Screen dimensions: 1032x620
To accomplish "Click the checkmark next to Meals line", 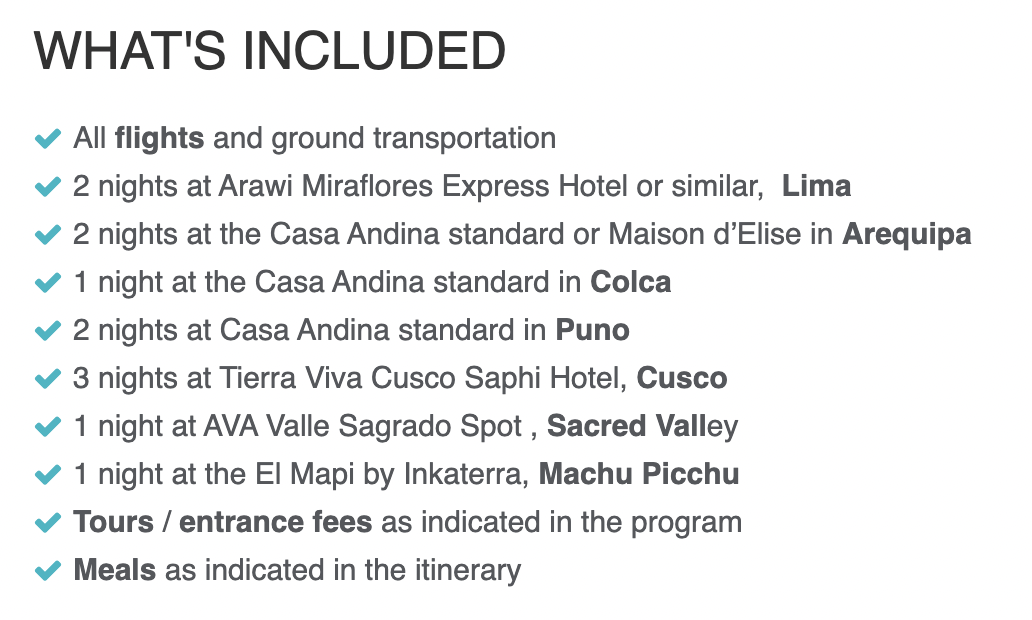I will [x=48, y=571].
